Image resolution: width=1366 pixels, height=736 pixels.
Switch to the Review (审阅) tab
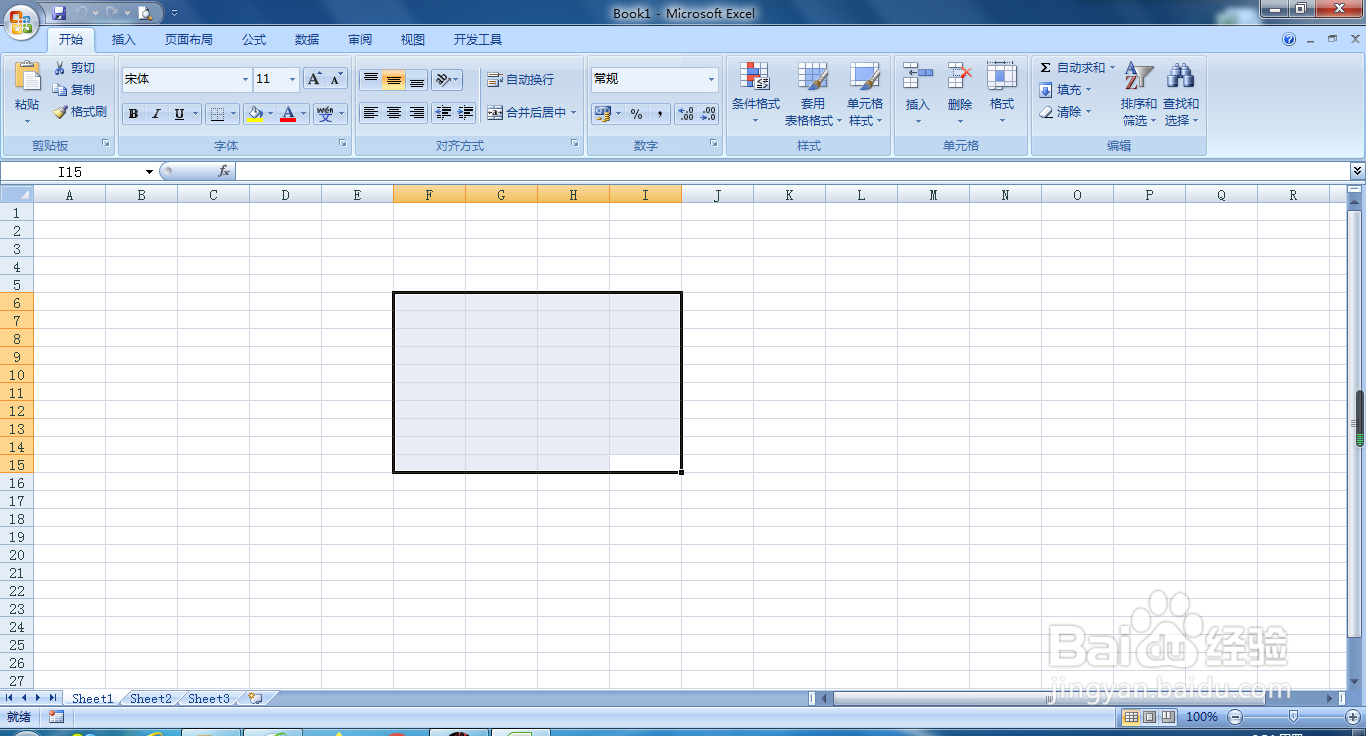tap(360, 40)
